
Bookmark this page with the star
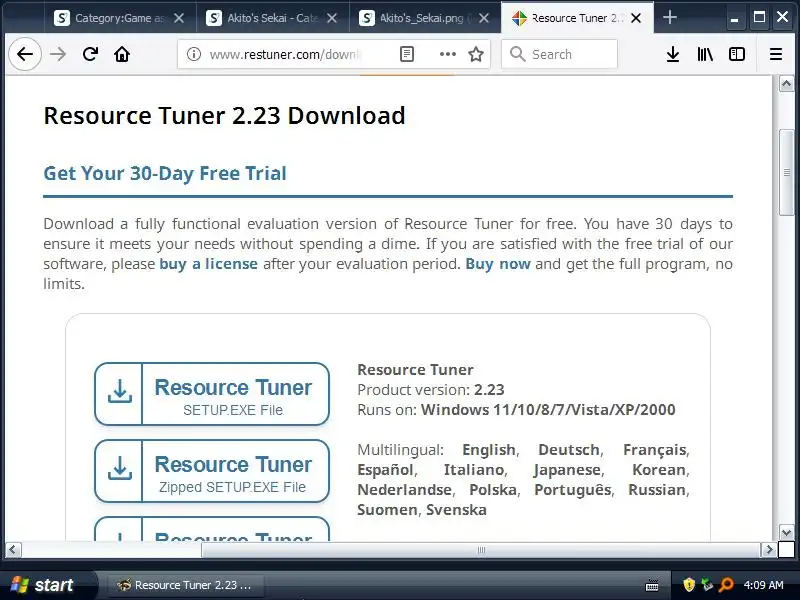pyautogui.click(x=476, y=54)
